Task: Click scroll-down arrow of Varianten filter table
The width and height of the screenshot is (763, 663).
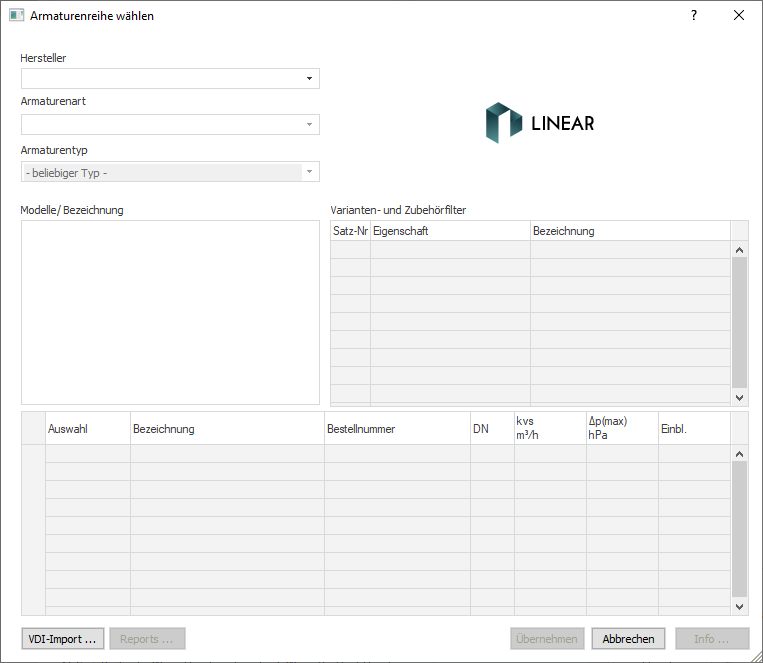Action: click(739, 397)
